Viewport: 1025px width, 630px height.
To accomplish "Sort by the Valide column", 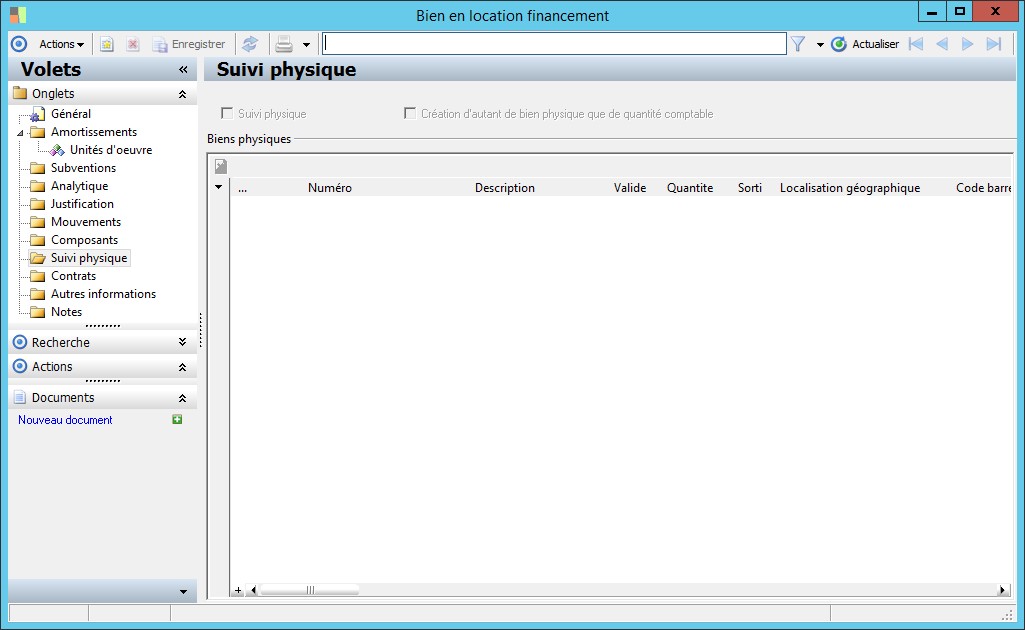I will [x=630, y=188].
